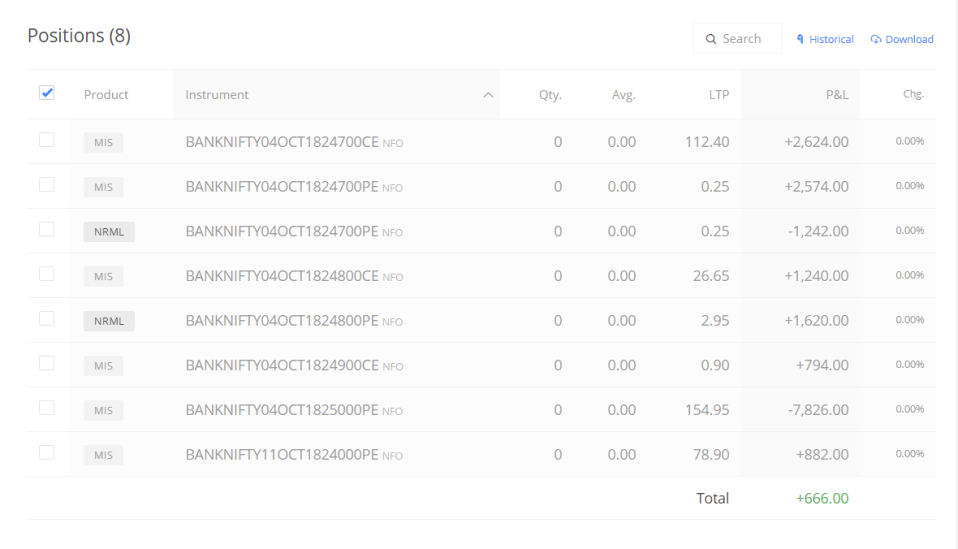Click P&L value +1,620.00
Image resolution: width=958 pixels, height=549 pixels.
816,321
